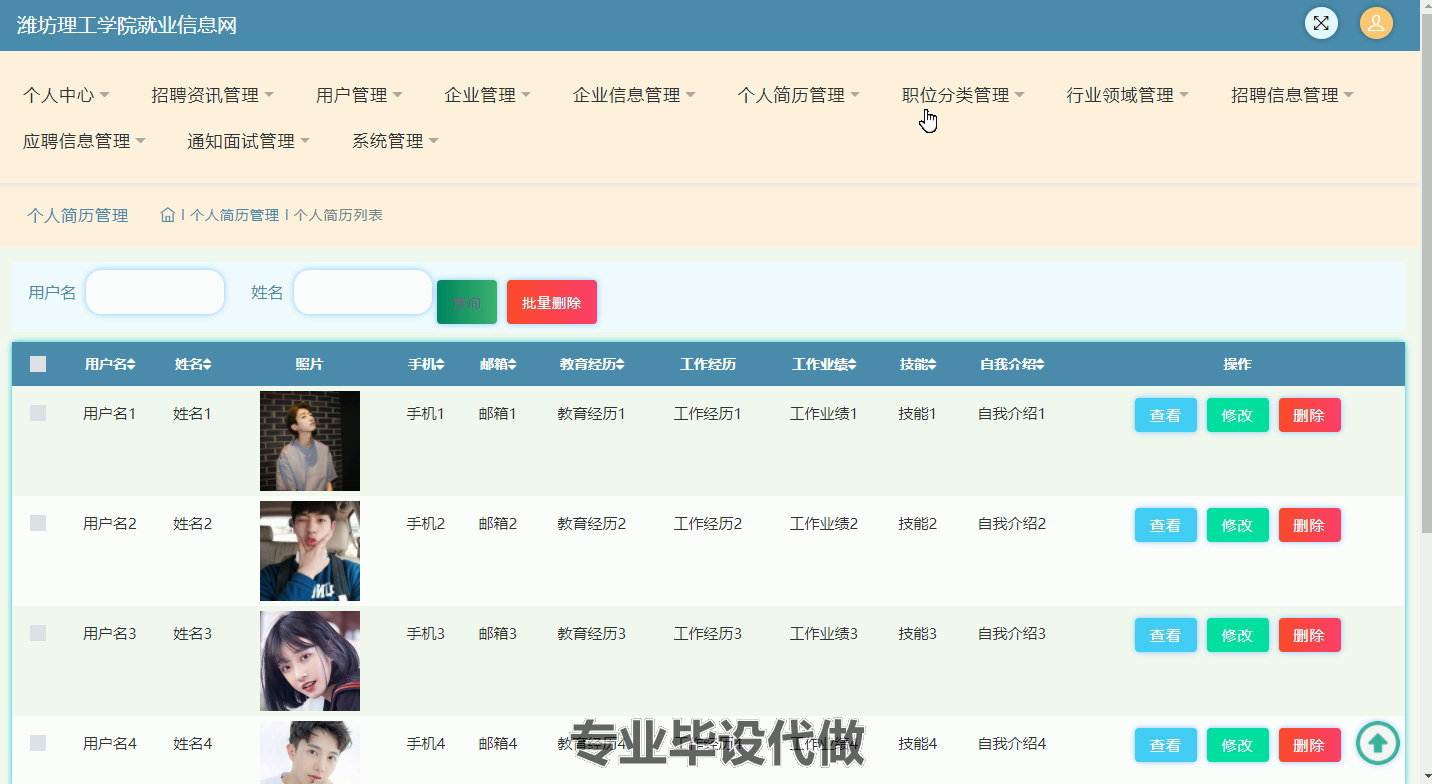The width and height of the screenshot is (1432, 784).
Task: Open the photo thumbnail for 姓名2
Action: point(310,551)
